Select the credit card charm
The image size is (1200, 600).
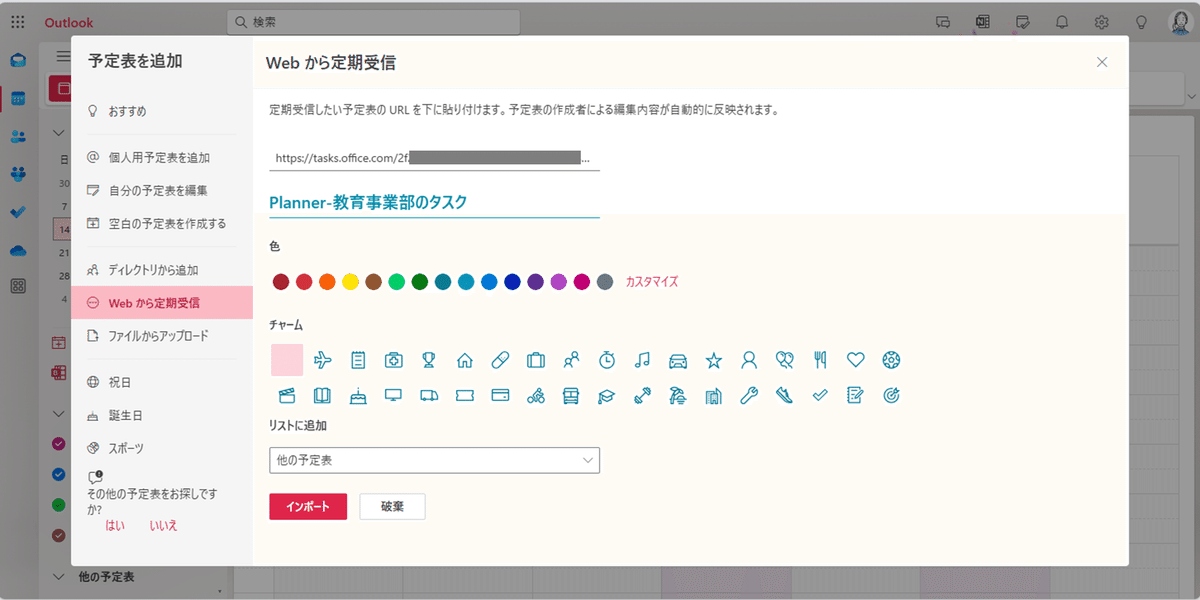point(500,395)
